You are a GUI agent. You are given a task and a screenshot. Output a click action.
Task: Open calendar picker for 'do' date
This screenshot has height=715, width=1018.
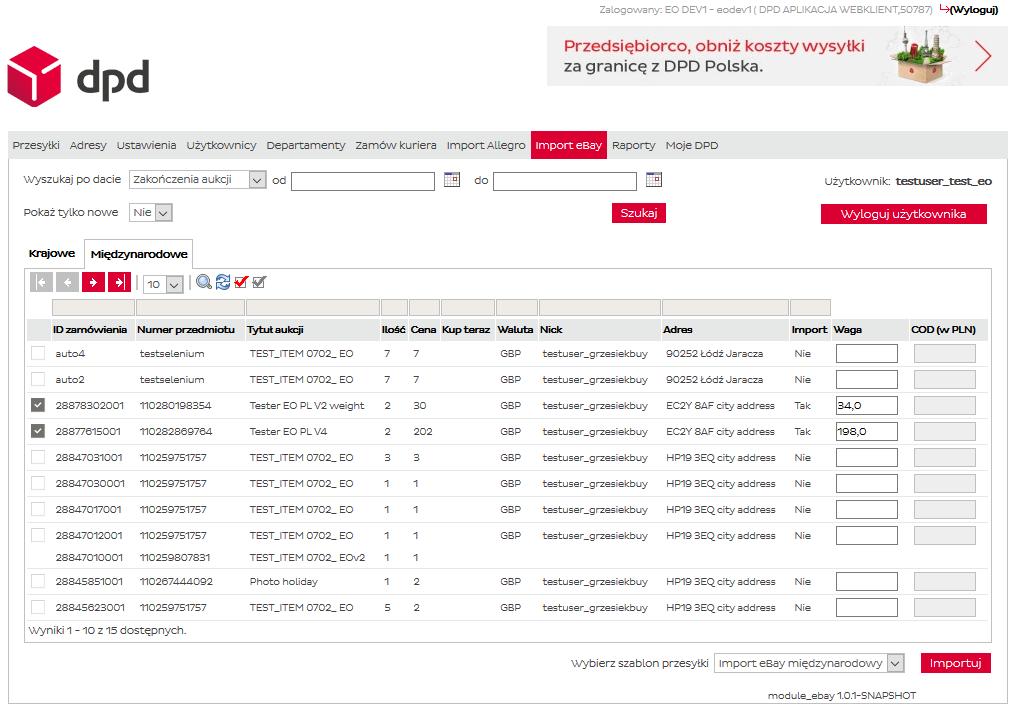click(654, 179)
